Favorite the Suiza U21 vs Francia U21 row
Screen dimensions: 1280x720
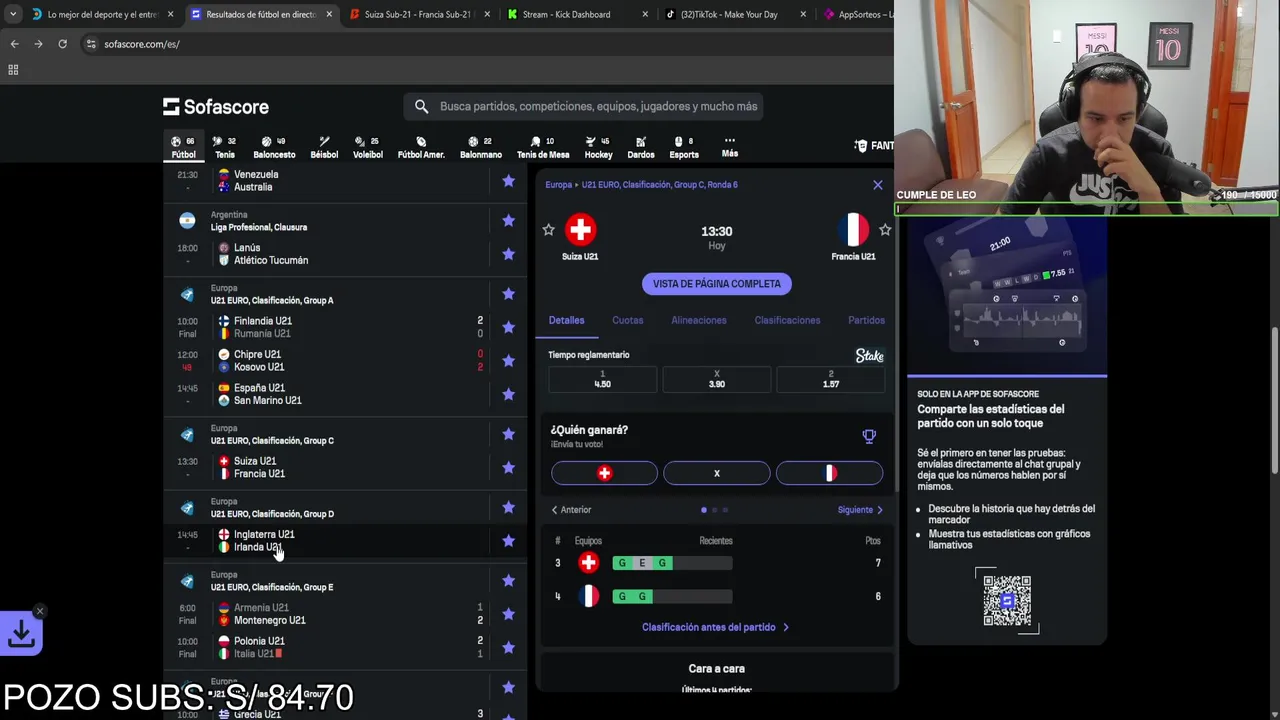coord(508,468)
